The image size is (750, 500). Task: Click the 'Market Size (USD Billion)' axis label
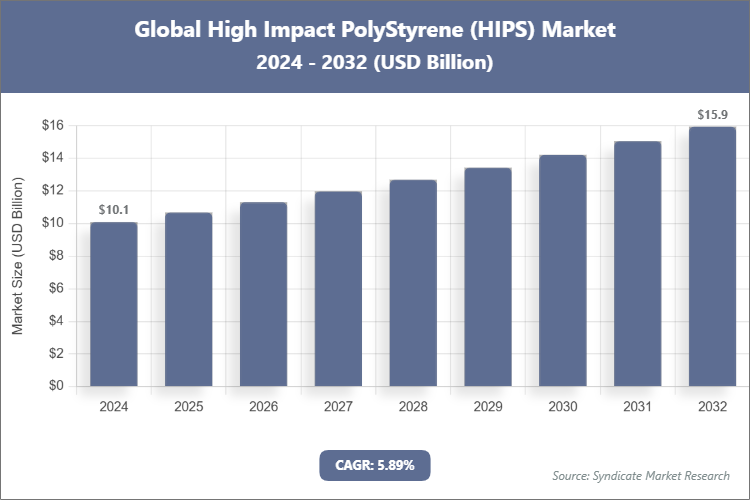(x=17, y=256)
